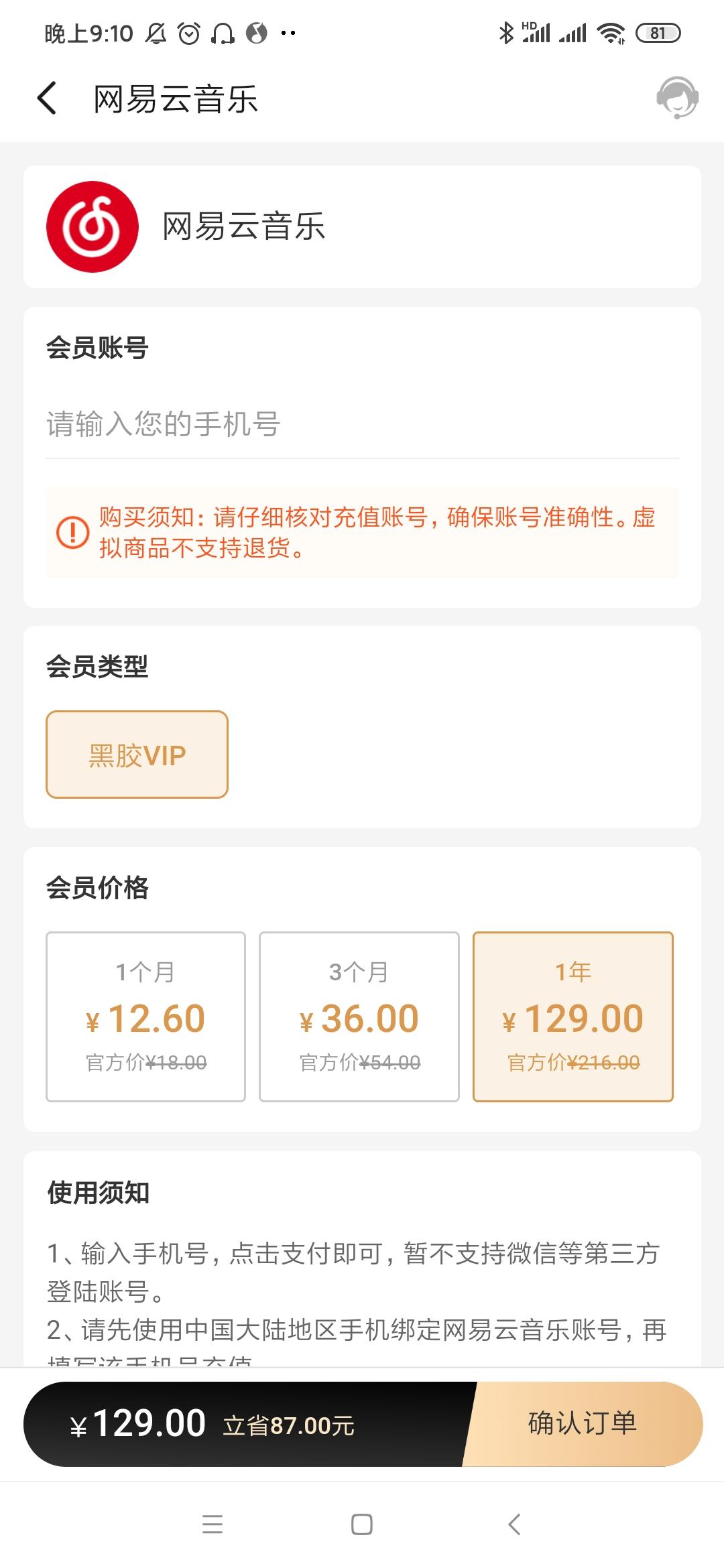Tap the orange purchase notice warning icon
The width and height of the screenshot is (724, 1568).
[72, 533]
